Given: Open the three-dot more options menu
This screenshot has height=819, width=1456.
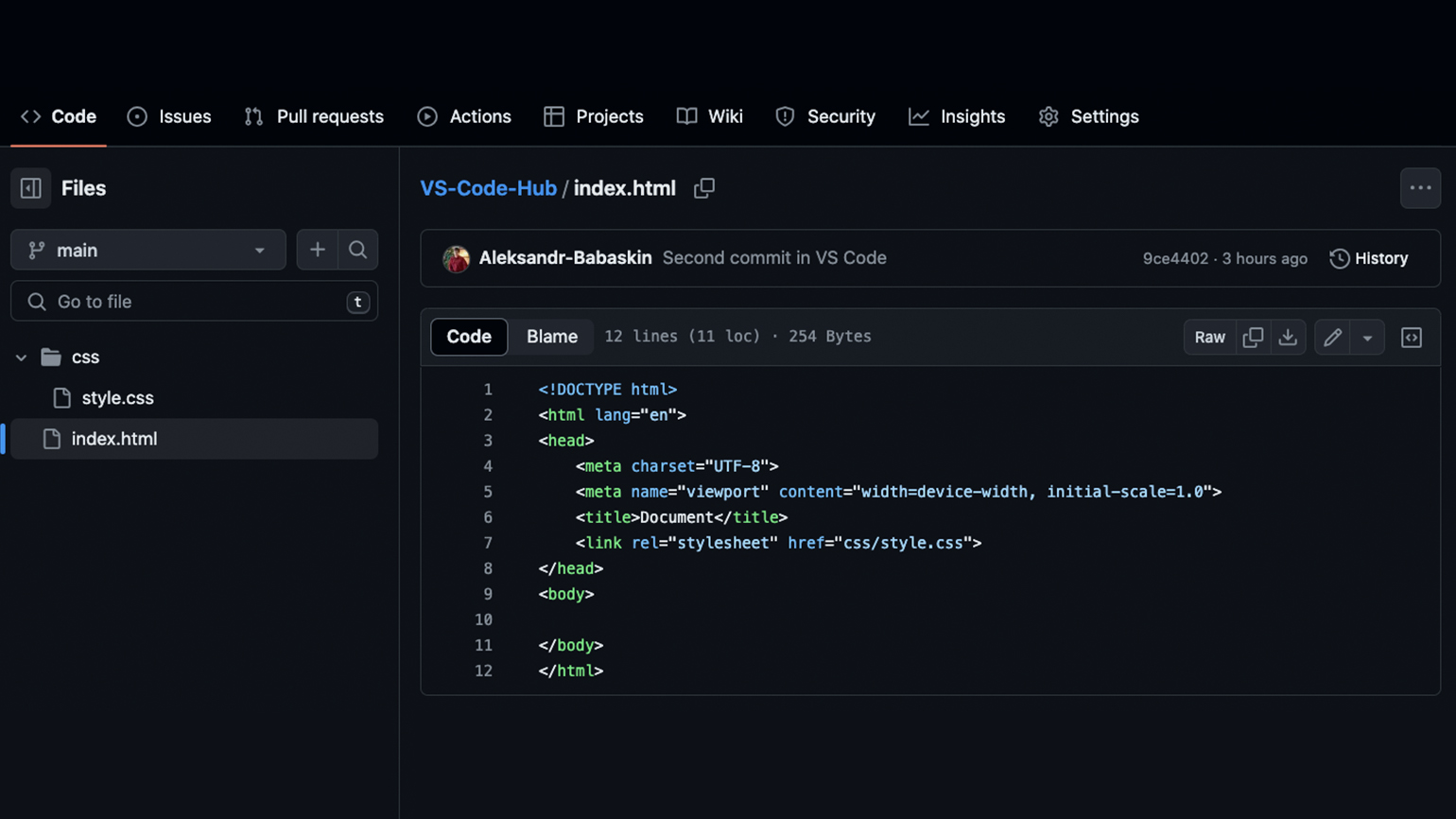Looking at the screenshot, I should tap(1420, 188).
